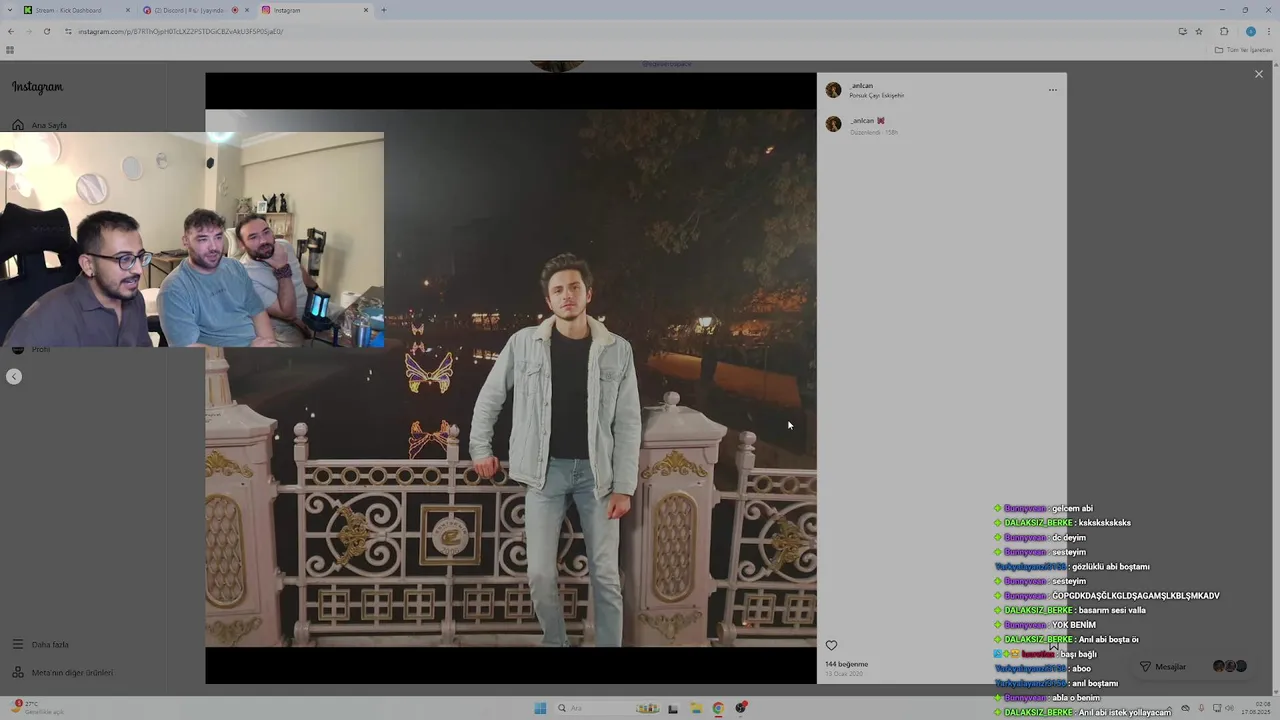View site information icon in address bar
Viewport: 1280px width, 720px height.
pyautogui.click(x=68, y=31)
